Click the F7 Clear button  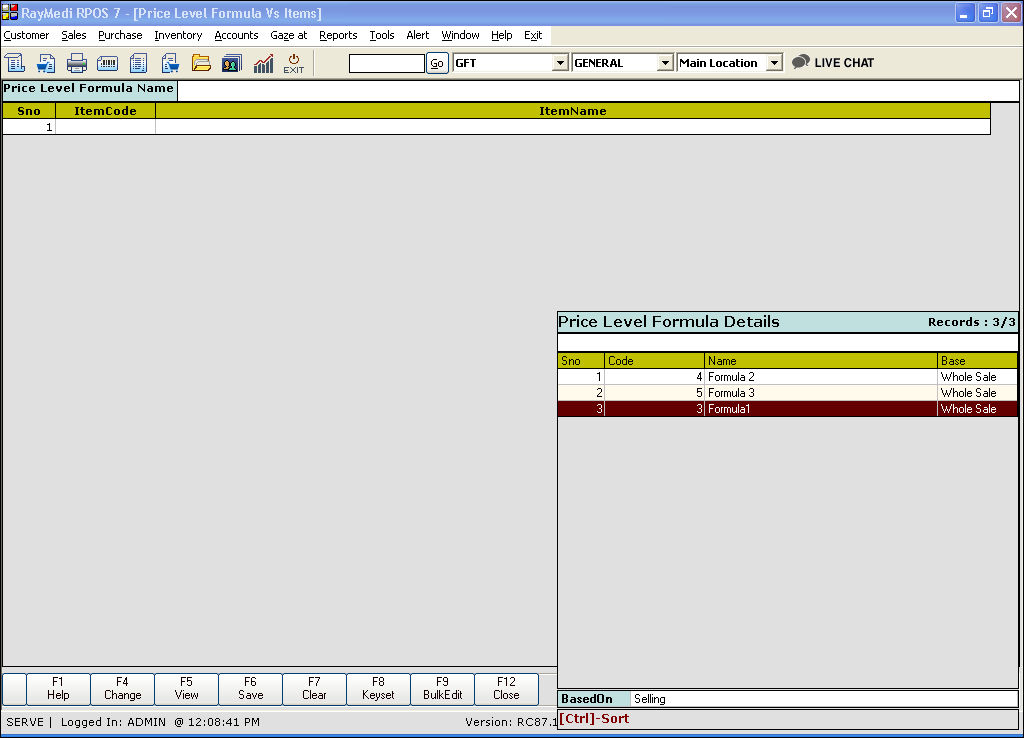tap(314, 689)
